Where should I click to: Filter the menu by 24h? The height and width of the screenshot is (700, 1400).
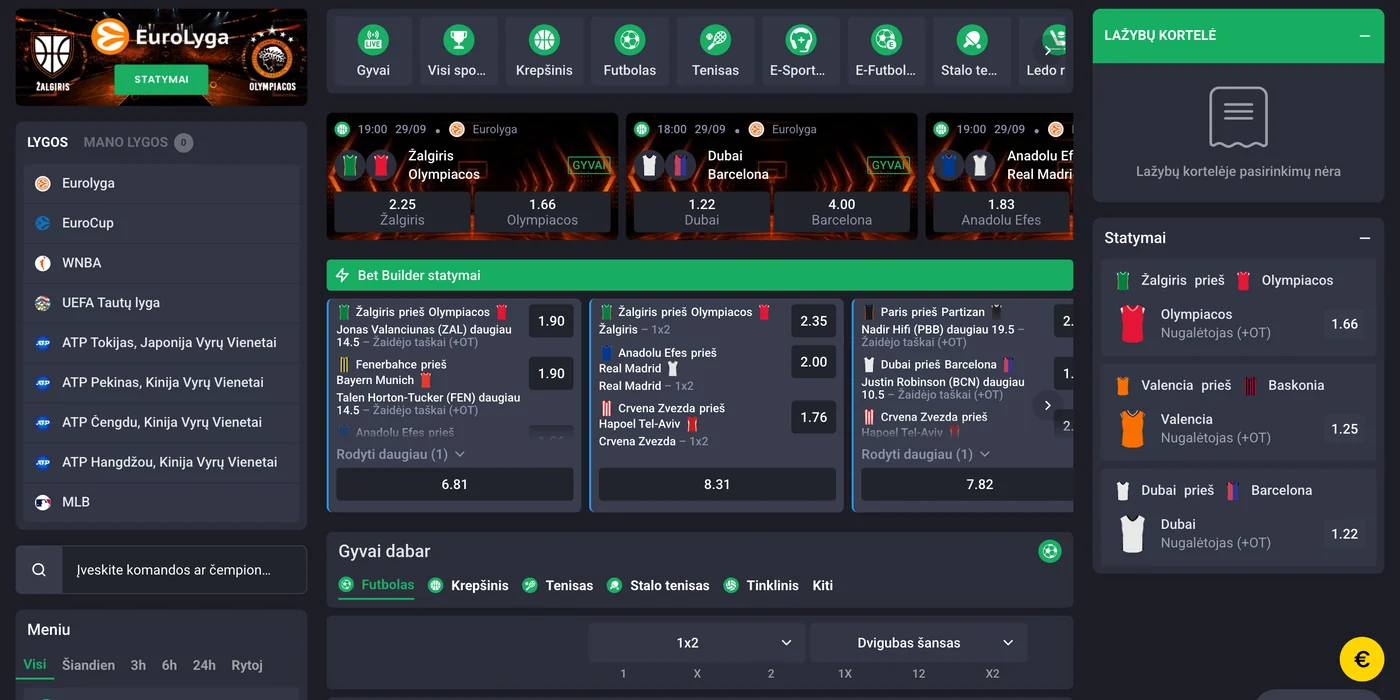[204, 665]
